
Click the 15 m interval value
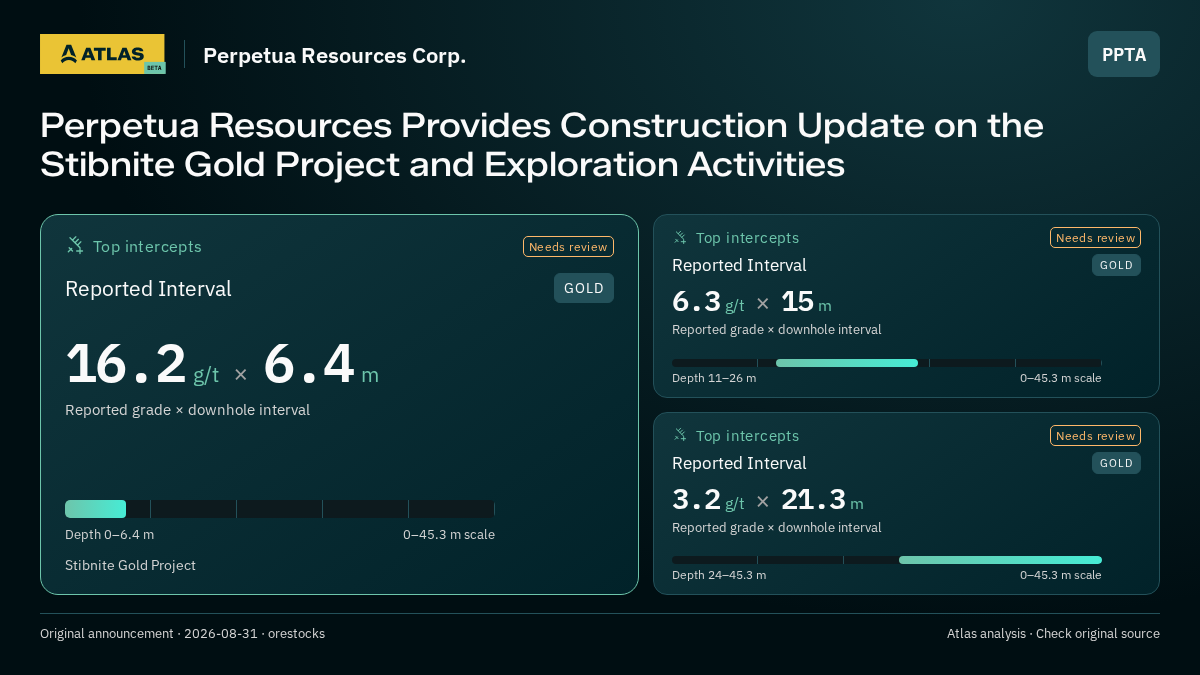click(x=806, y=302)
